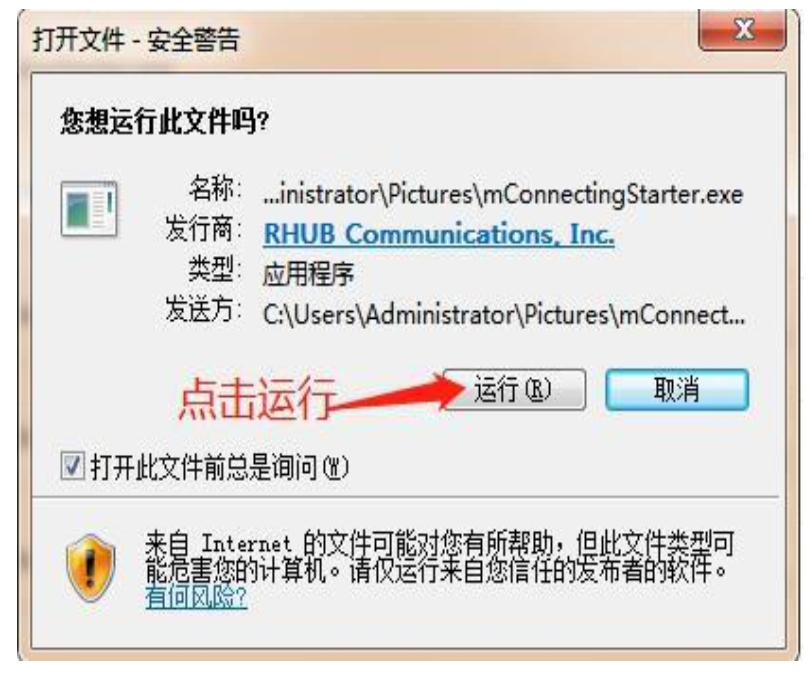Click the 运行(R) run button
Image resolution: width=812 pixels, height=679 pixels.
(514, 389)
